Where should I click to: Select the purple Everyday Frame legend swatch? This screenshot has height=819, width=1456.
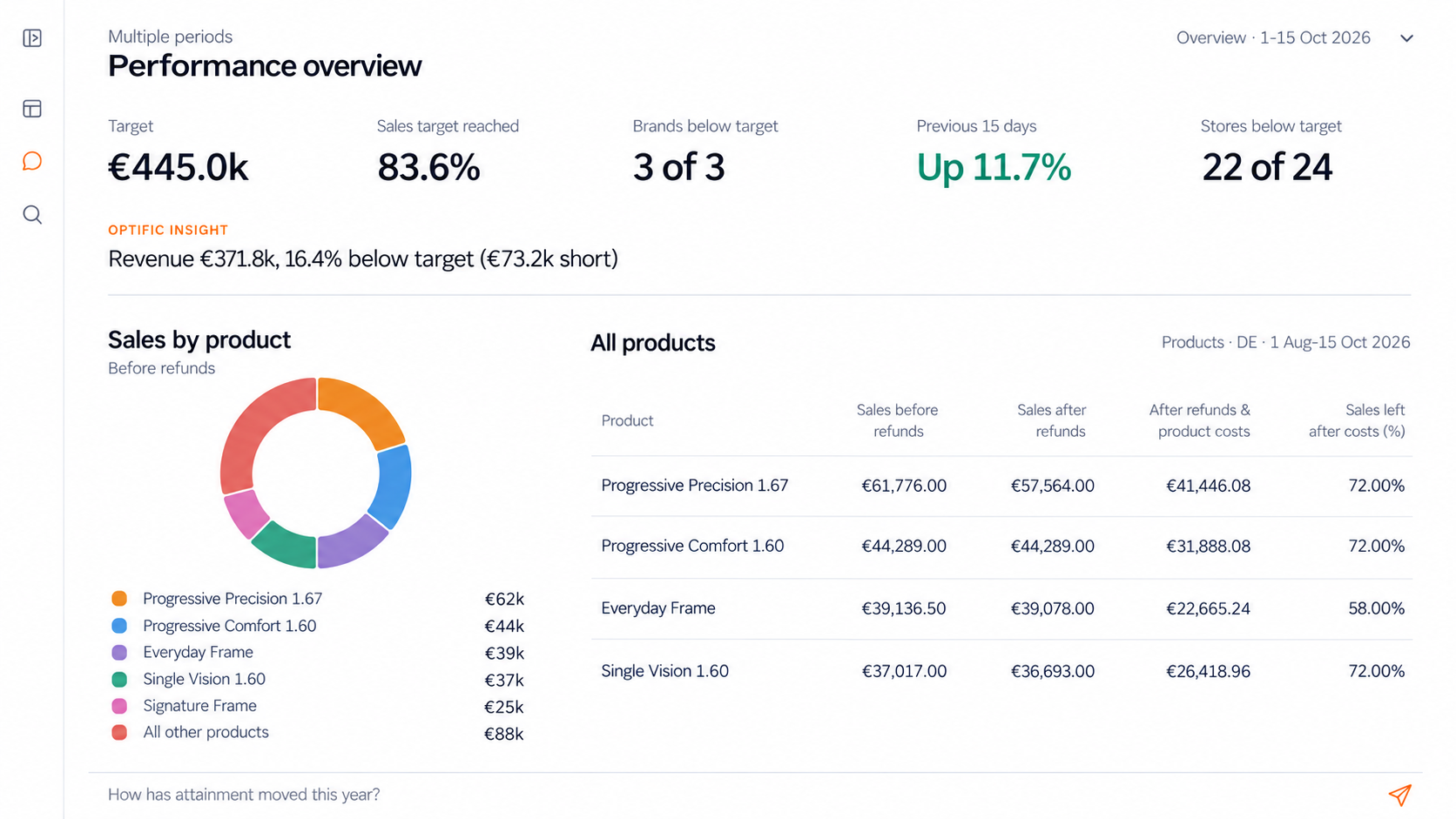point(119,653)
